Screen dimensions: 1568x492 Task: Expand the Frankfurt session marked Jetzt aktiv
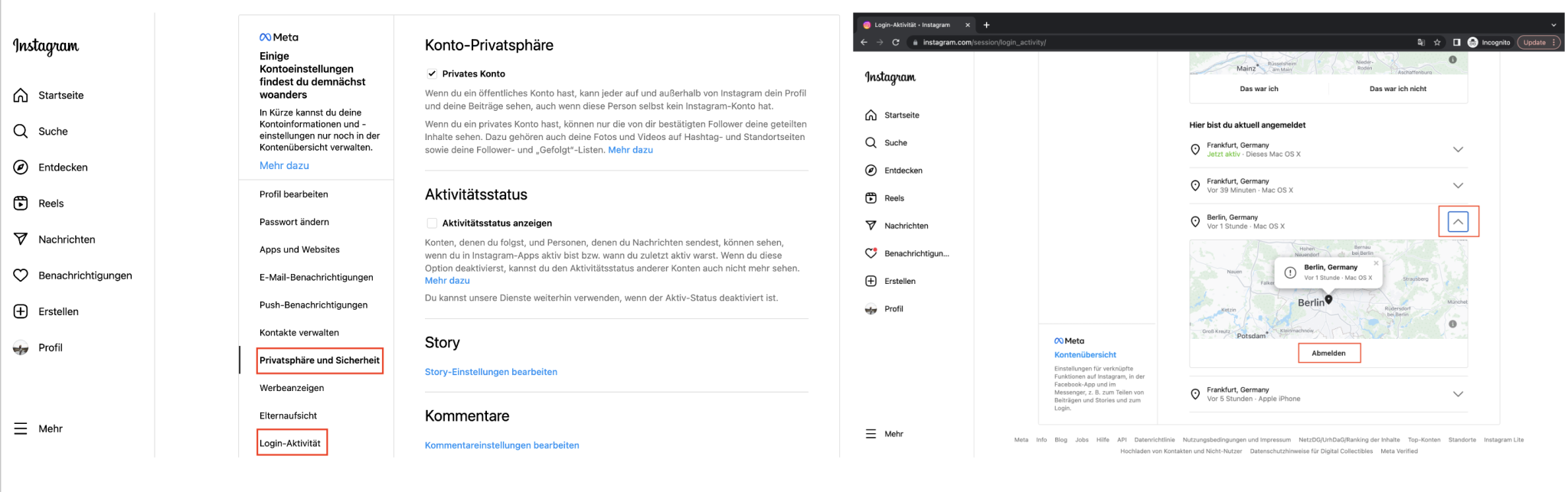[1459, 149]
